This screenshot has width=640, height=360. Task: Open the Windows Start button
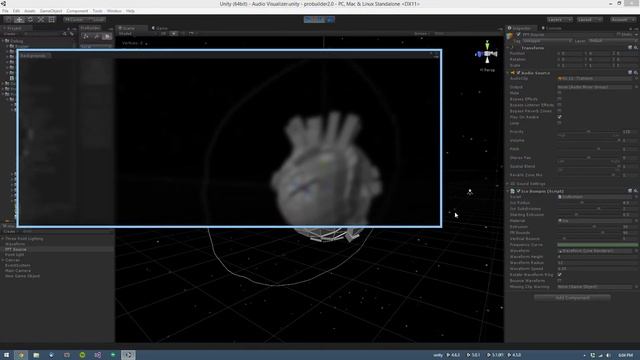6,355
